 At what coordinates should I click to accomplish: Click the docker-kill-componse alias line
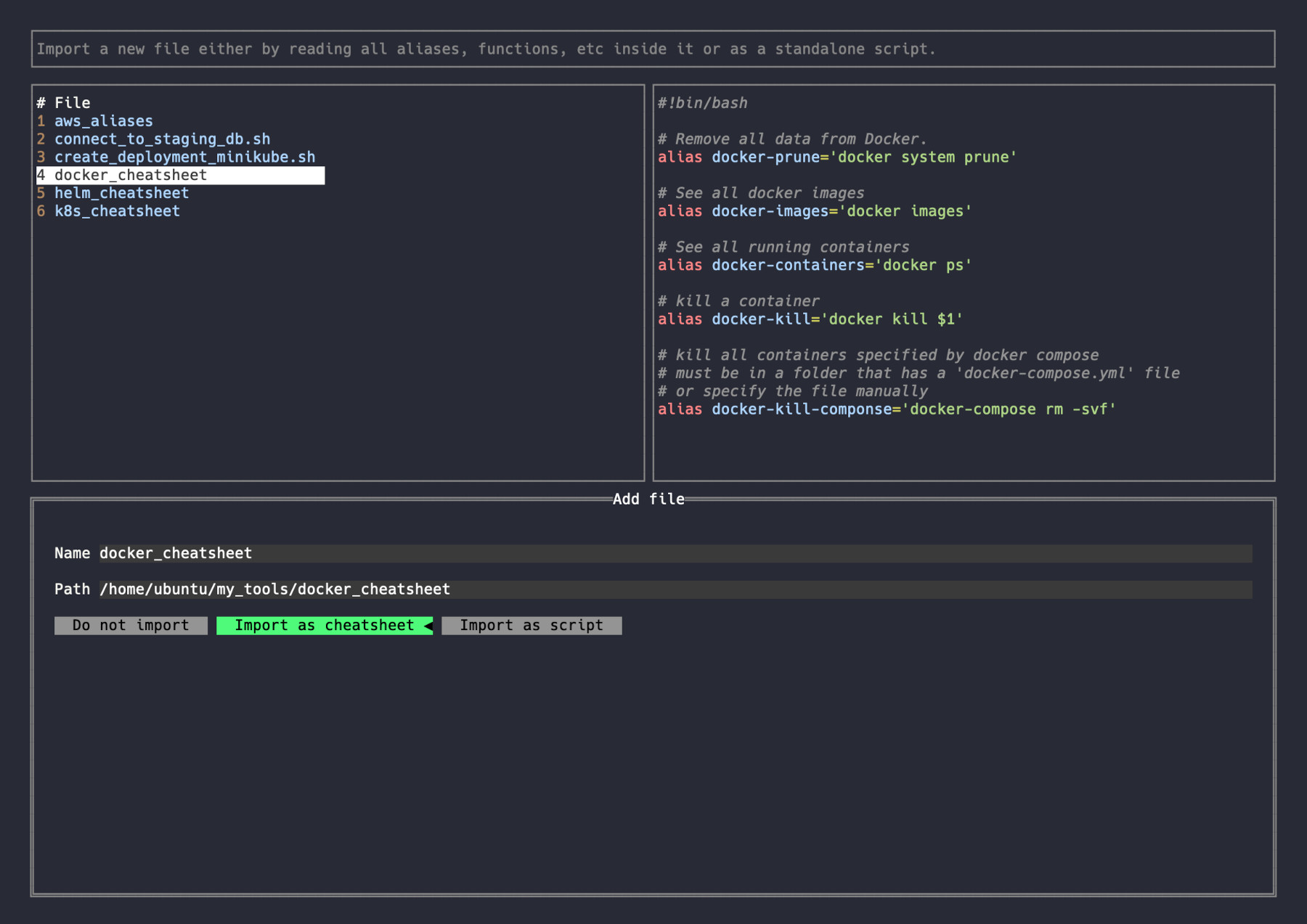(x=886, y=409)
